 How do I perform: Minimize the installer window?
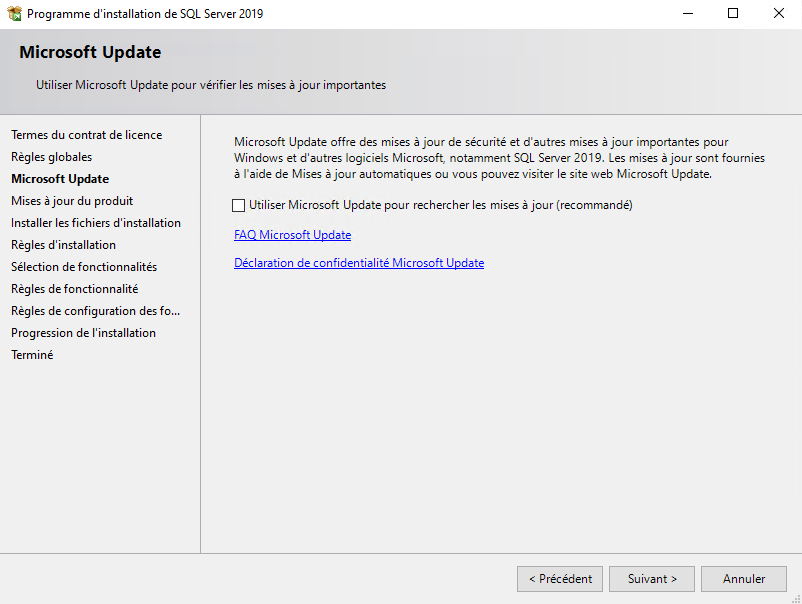687,14
